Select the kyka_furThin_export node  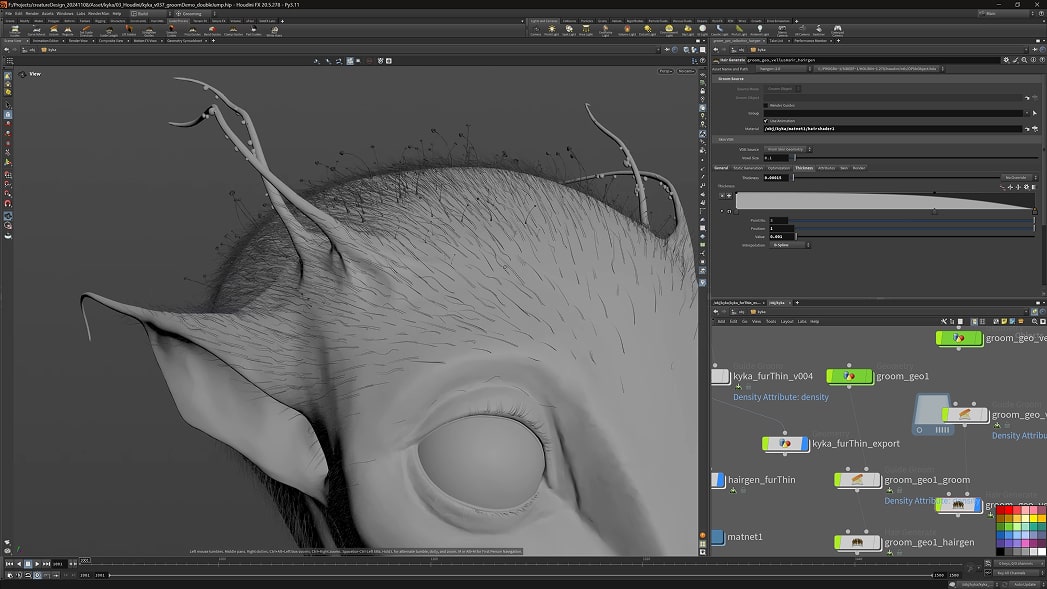(785, 443)
